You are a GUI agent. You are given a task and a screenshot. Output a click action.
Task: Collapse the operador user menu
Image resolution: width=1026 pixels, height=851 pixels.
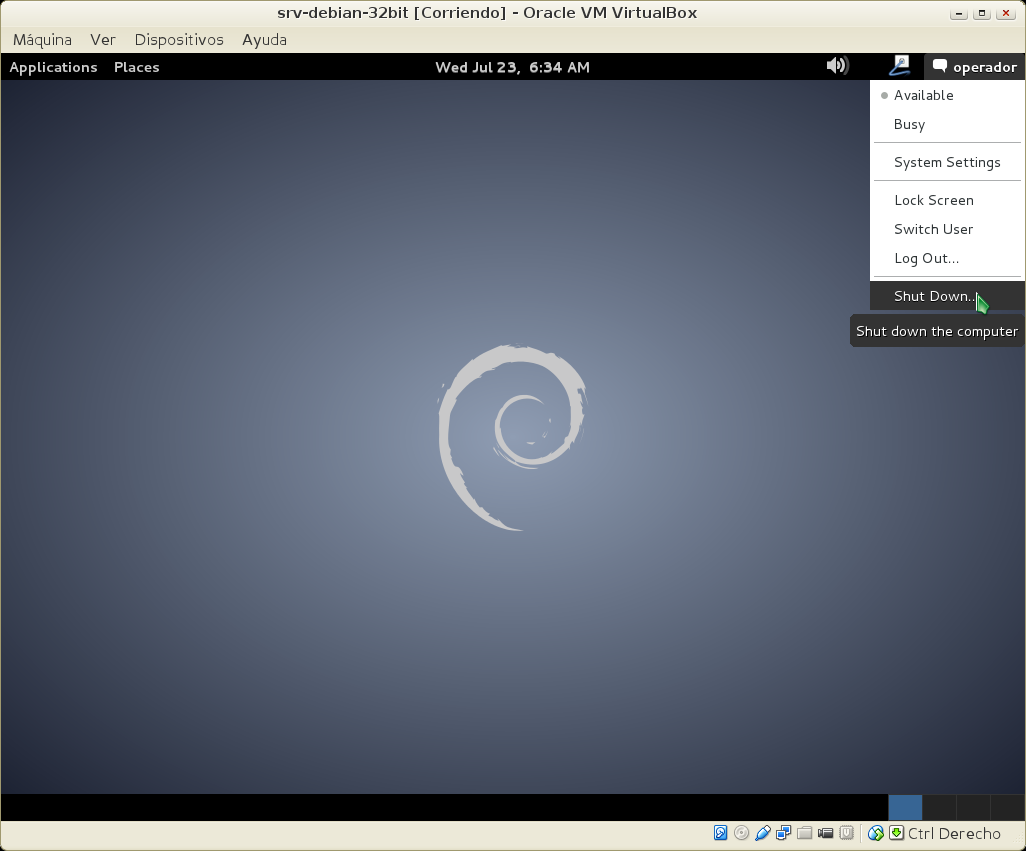(x=974, y=67)
